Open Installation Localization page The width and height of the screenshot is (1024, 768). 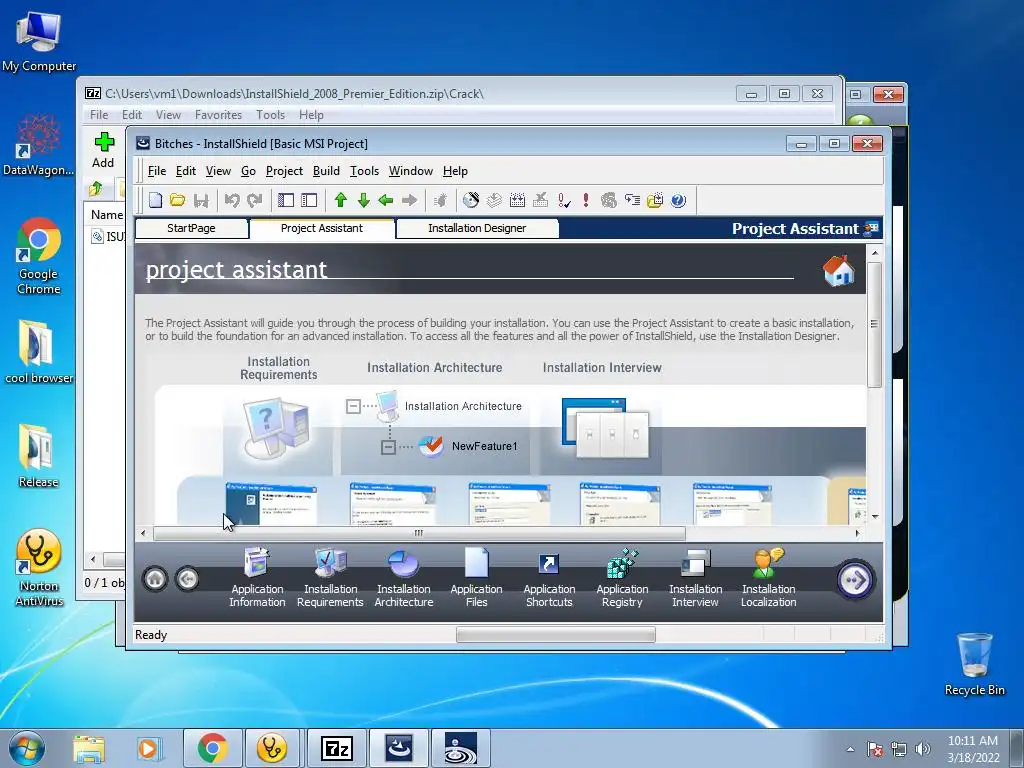pyautogui.click(x=769, y=577)
